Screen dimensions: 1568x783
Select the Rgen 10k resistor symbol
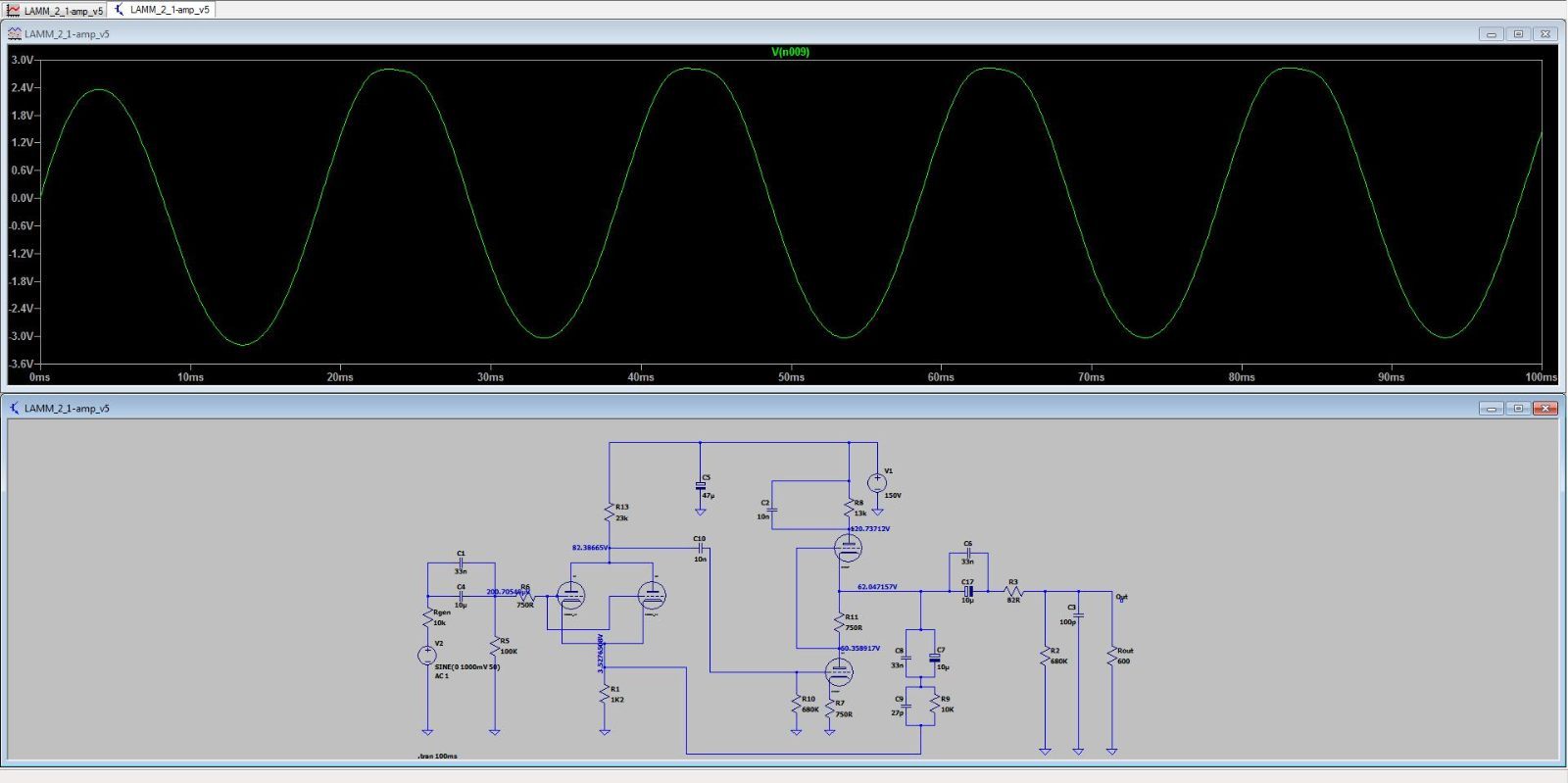[x=428, y=617]
